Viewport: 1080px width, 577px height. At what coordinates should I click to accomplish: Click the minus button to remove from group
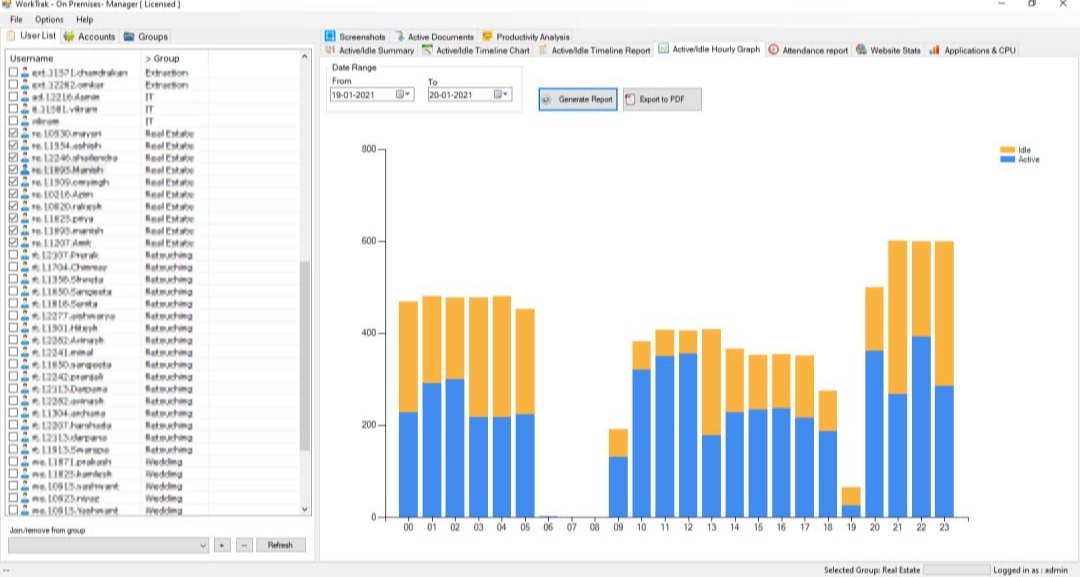click(x=244, y=545)
